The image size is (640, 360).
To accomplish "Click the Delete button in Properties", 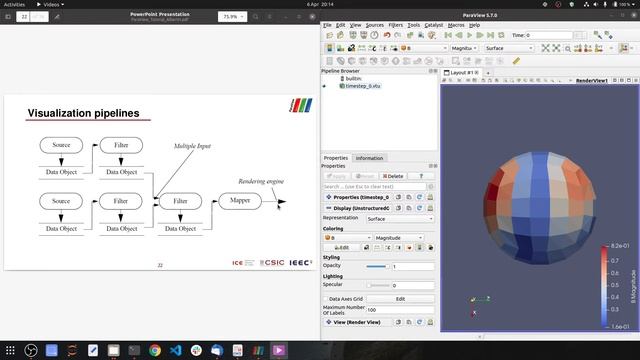I will point(393,176).
